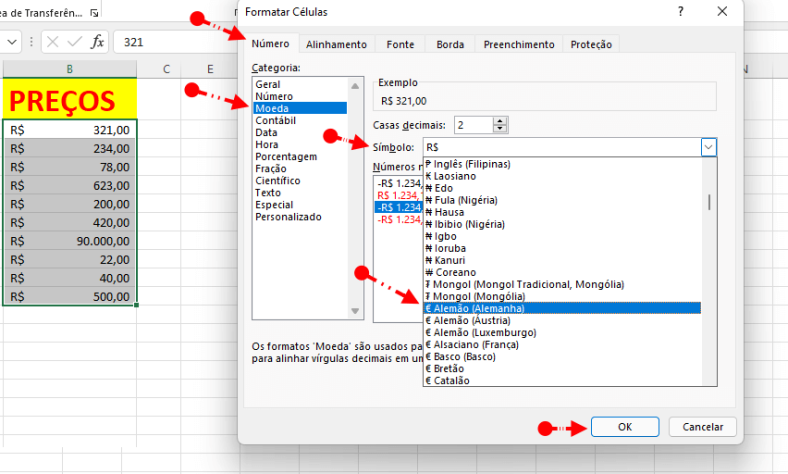Choose Laosiano currency symbol
The width and height of the screenshot is (788, 474).
562,176
